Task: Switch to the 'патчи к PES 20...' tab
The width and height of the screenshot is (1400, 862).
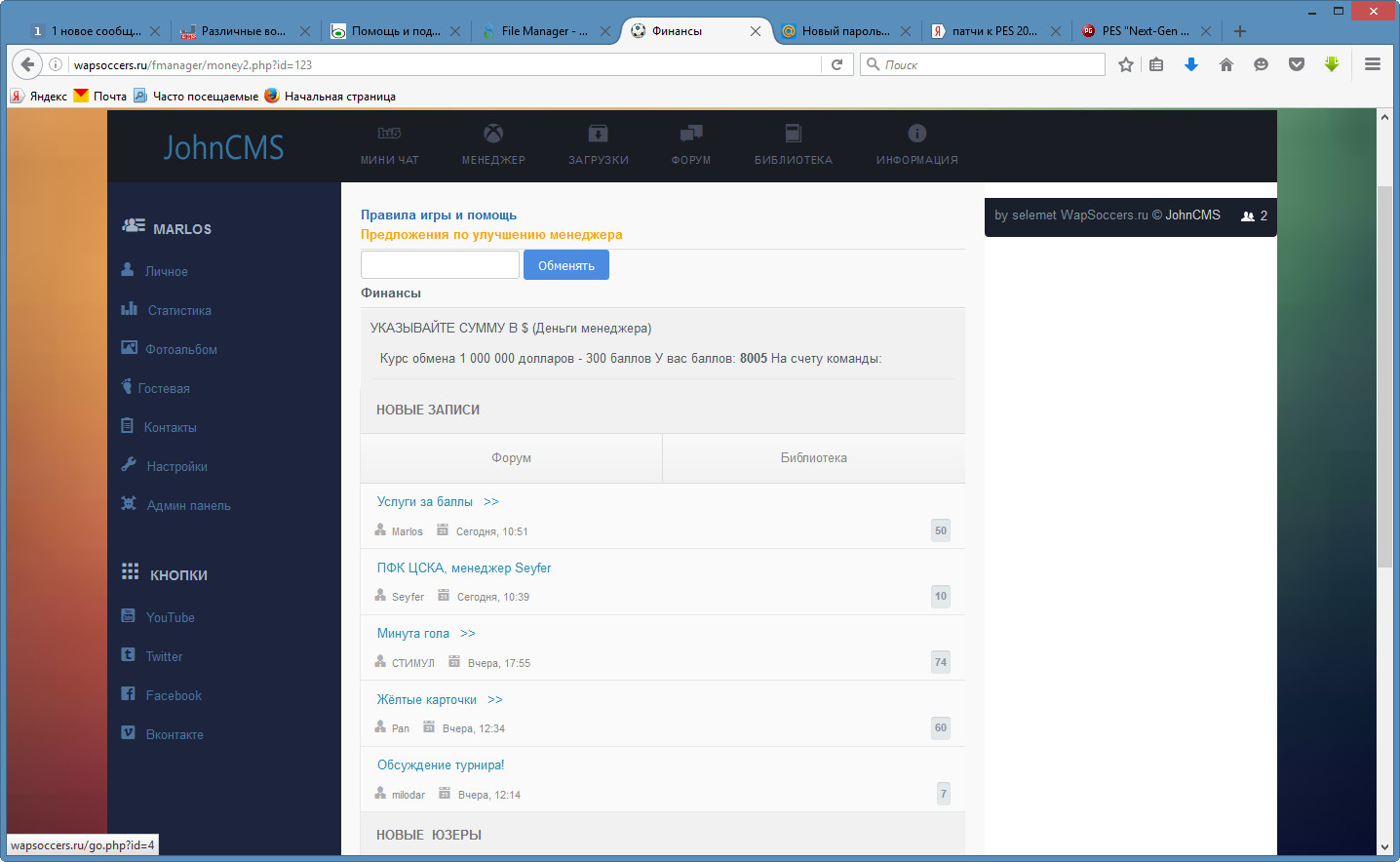Action: click(x=994, y=31)
